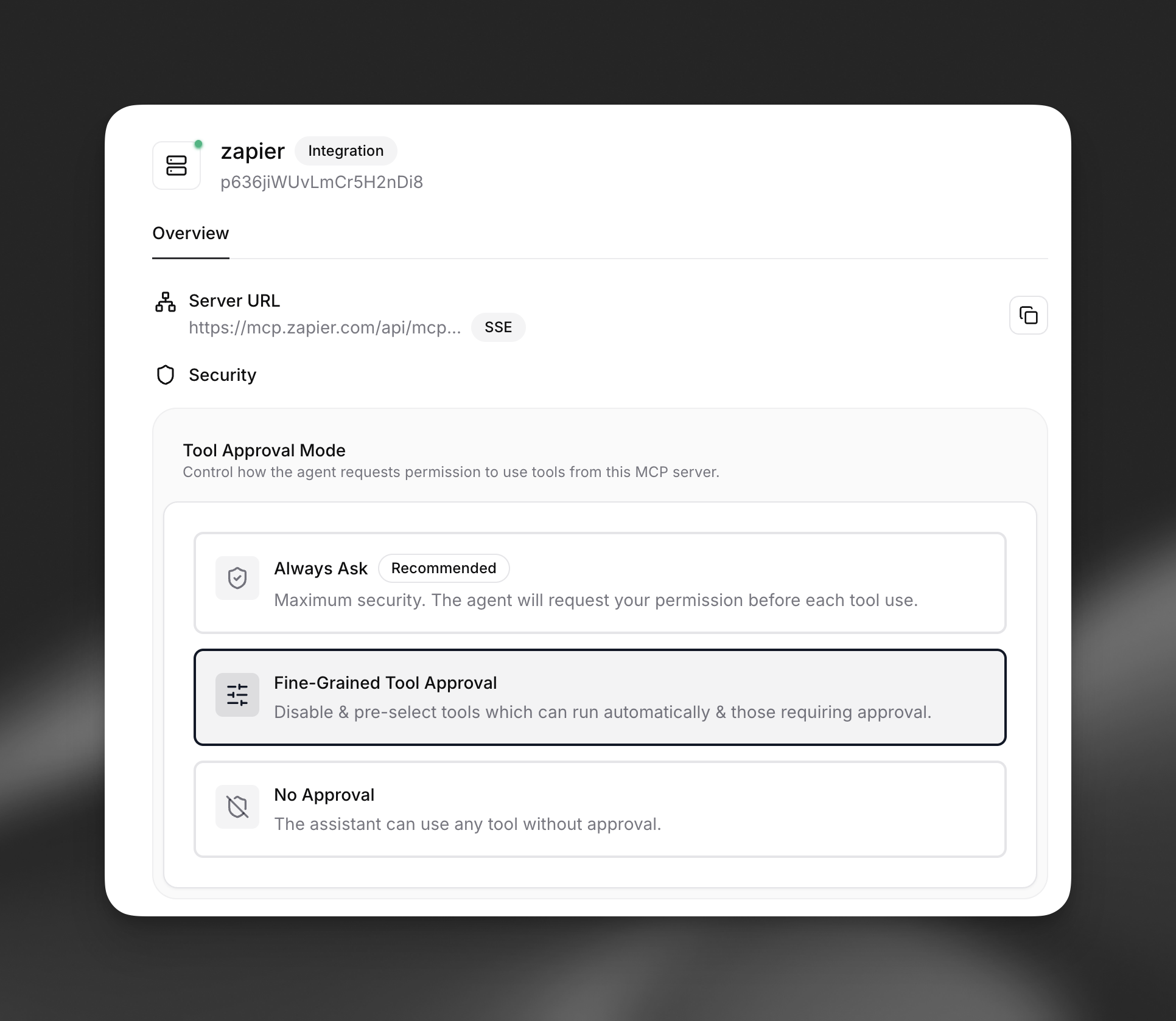Select the Always Ask approval mode

tap(600, 582)
